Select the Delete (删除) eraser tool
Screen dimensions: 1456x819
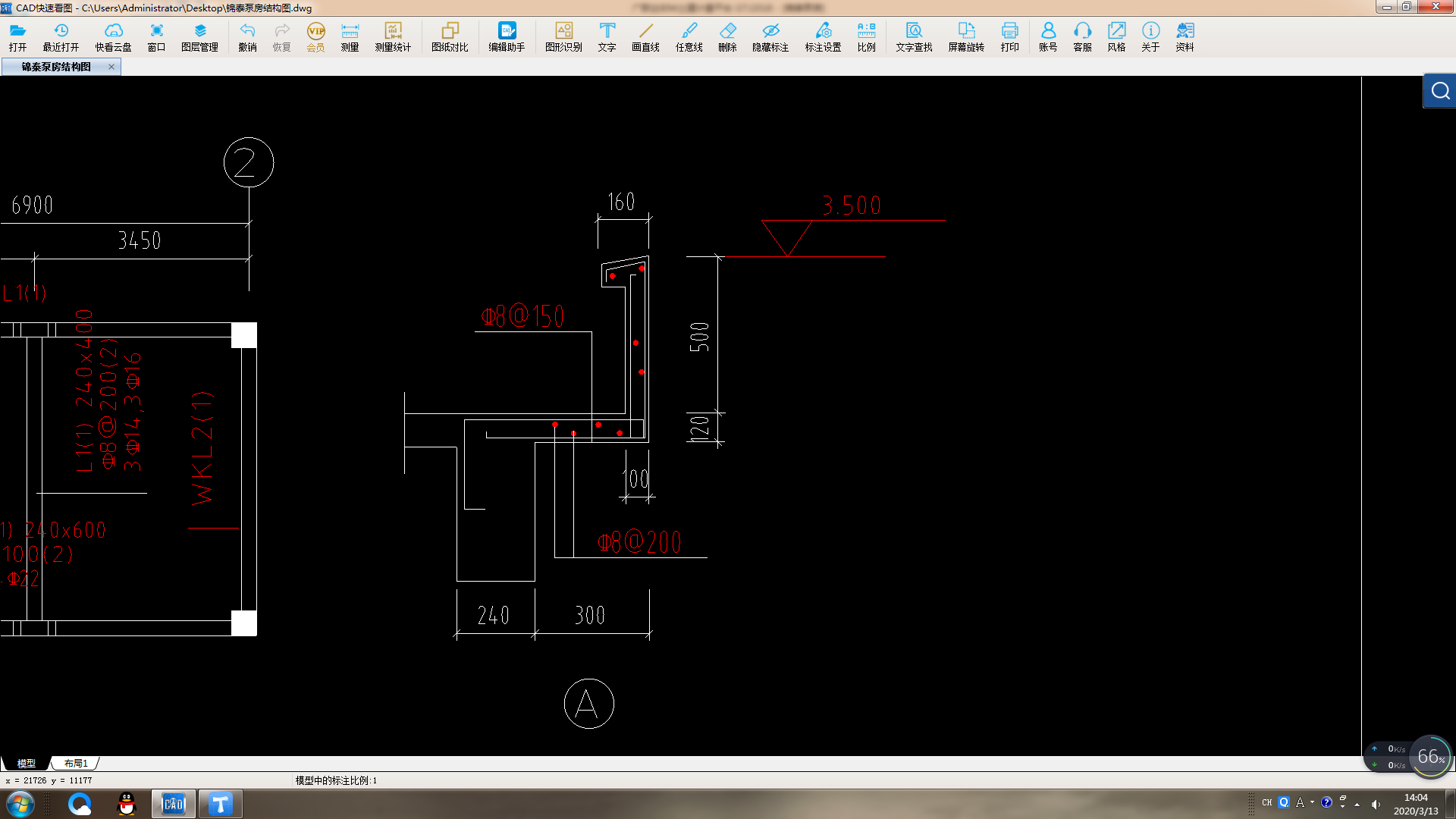tap(727, 36)
